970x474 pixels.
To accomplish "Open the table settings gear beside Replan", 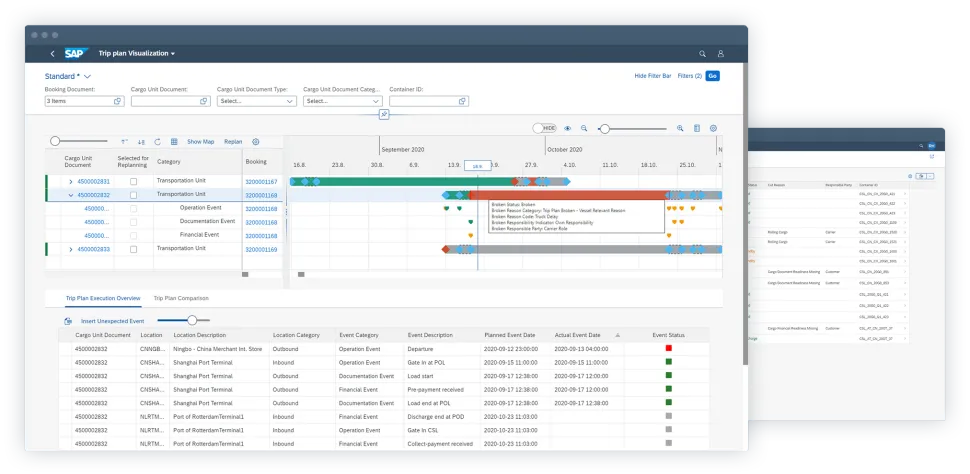I will tap(255, 142).
